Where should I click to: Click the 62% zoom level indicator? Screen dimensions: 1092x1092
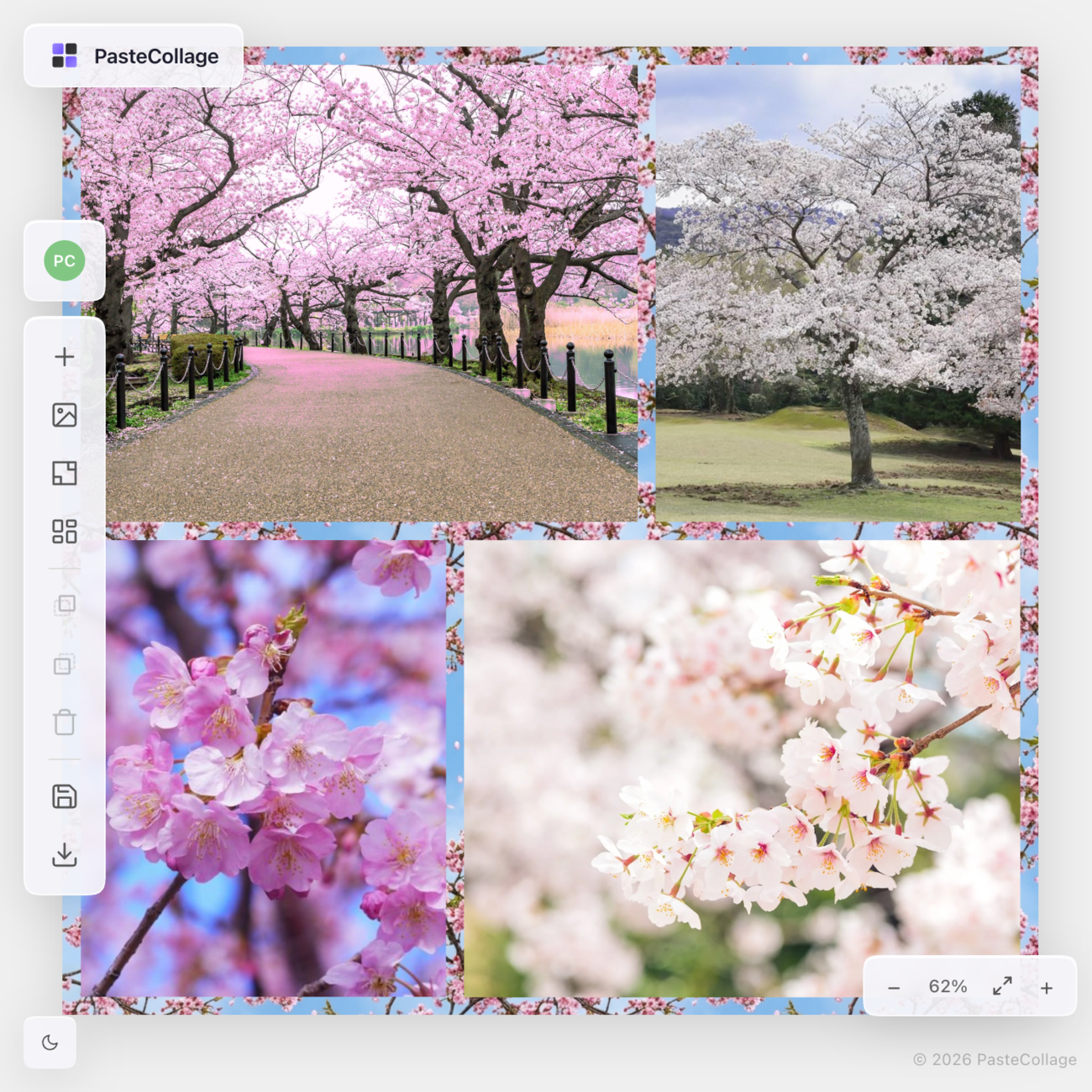pos(948,987)
